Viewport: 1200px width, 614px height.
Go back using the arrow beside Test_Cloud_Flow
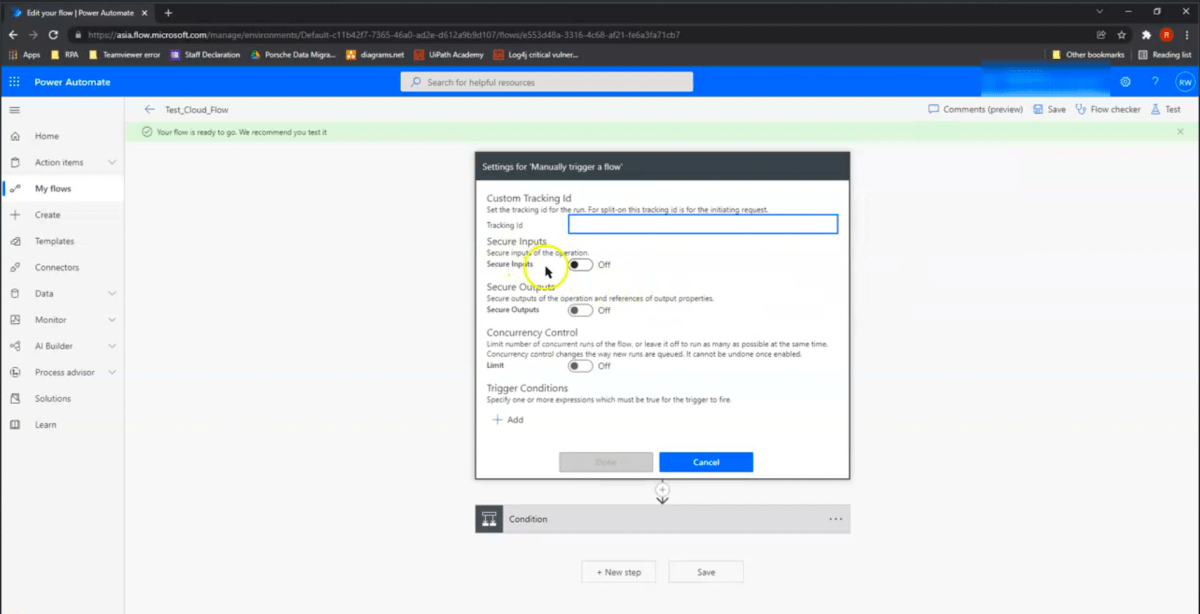[149, 109]
